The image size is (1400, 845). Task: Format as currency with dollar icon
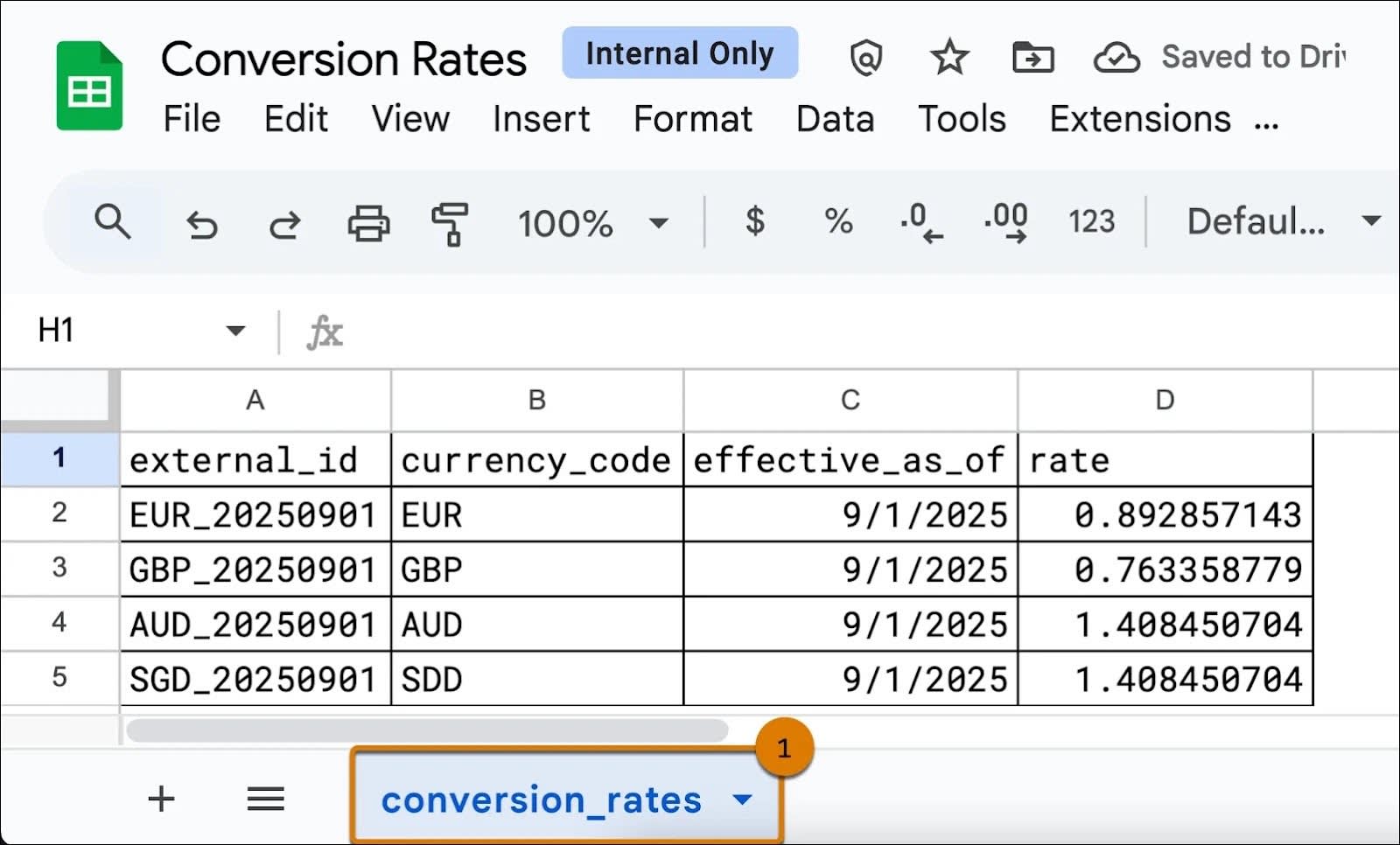point(754,221)
